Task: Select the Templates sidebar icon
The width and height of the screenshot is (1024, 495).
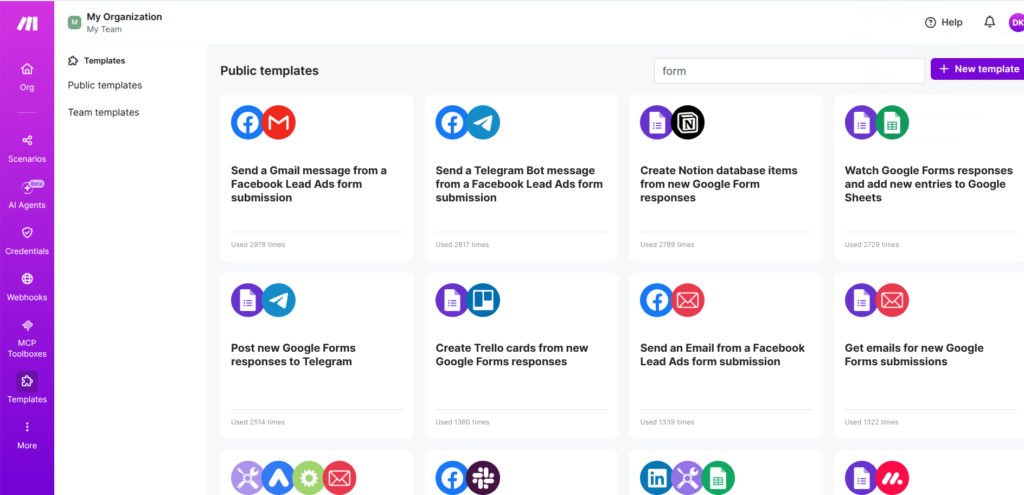Action: pos(27,381)
